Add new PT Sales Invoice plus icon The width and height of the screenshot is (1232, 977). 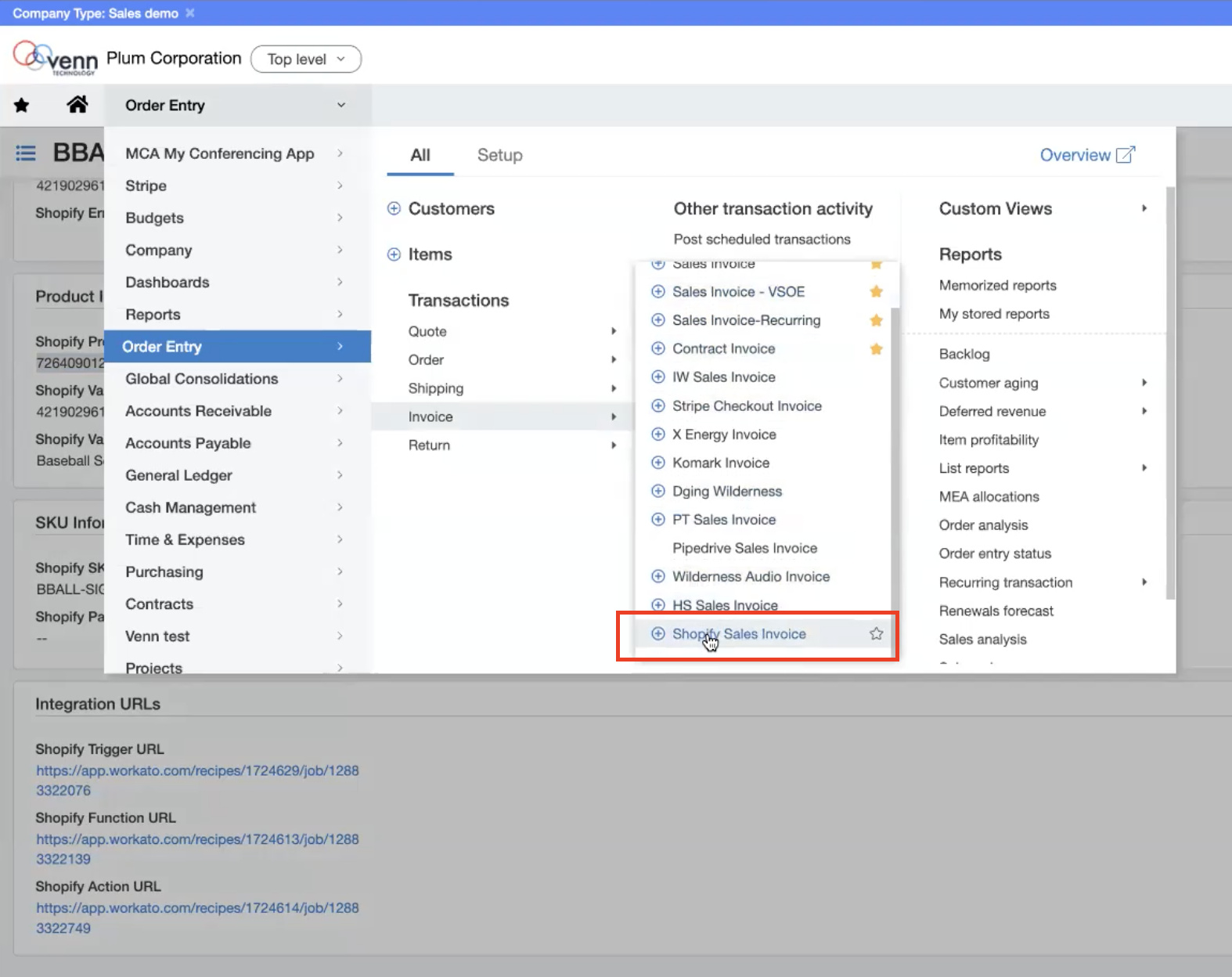tap(658, 519)
